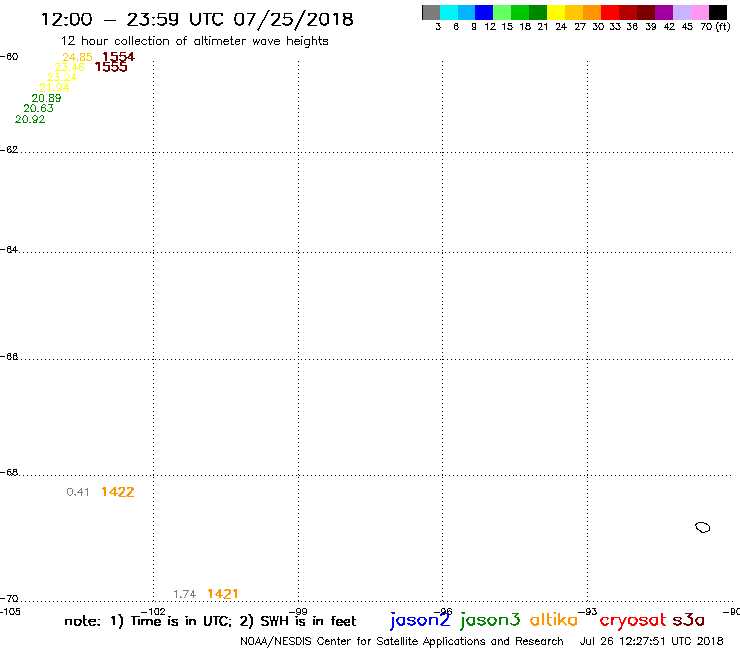This screenshot has height=650, width=740.
Task: Select the cryosat satellite legend label
Action: 633,621
